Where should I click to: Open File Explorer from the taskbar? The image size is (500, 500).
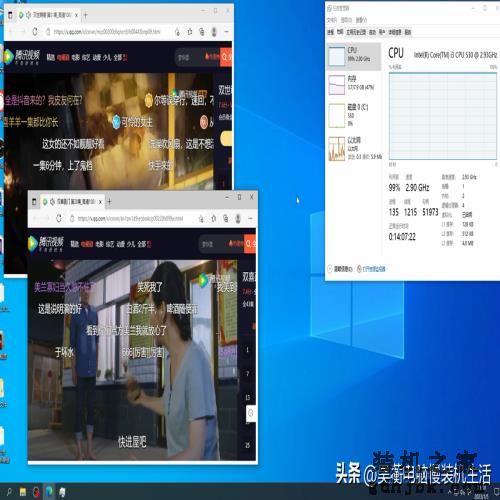(x=23, y=492)
